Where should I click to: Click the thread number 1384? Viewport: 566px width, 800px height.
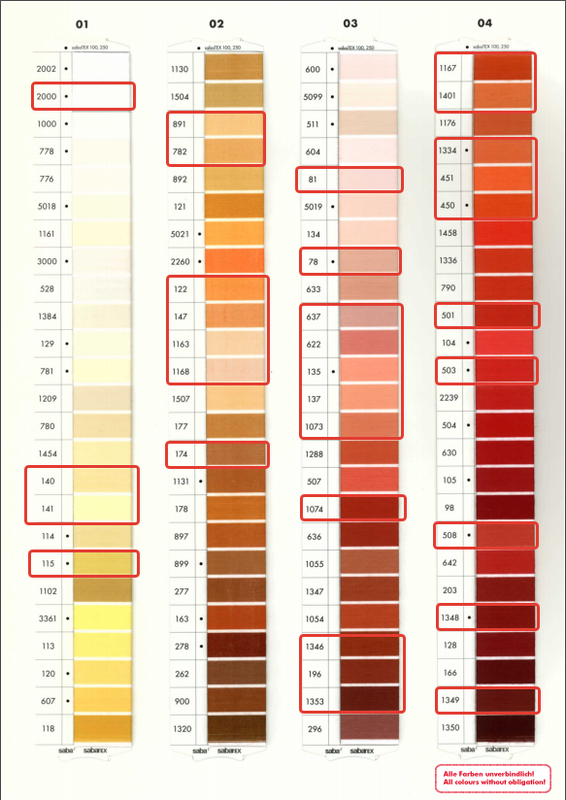[x=47, y=316]
